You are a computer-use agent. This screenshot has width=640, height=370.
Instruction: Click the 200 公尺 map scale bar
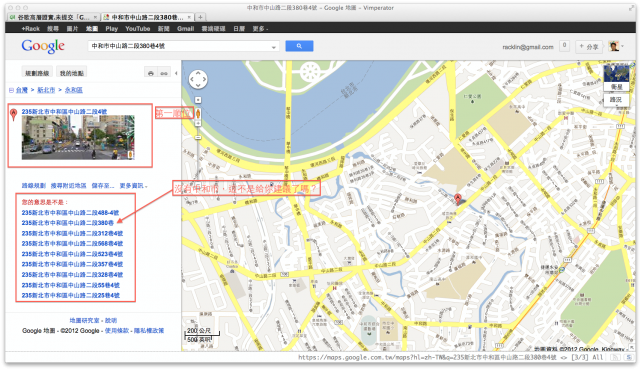point(203,333)
